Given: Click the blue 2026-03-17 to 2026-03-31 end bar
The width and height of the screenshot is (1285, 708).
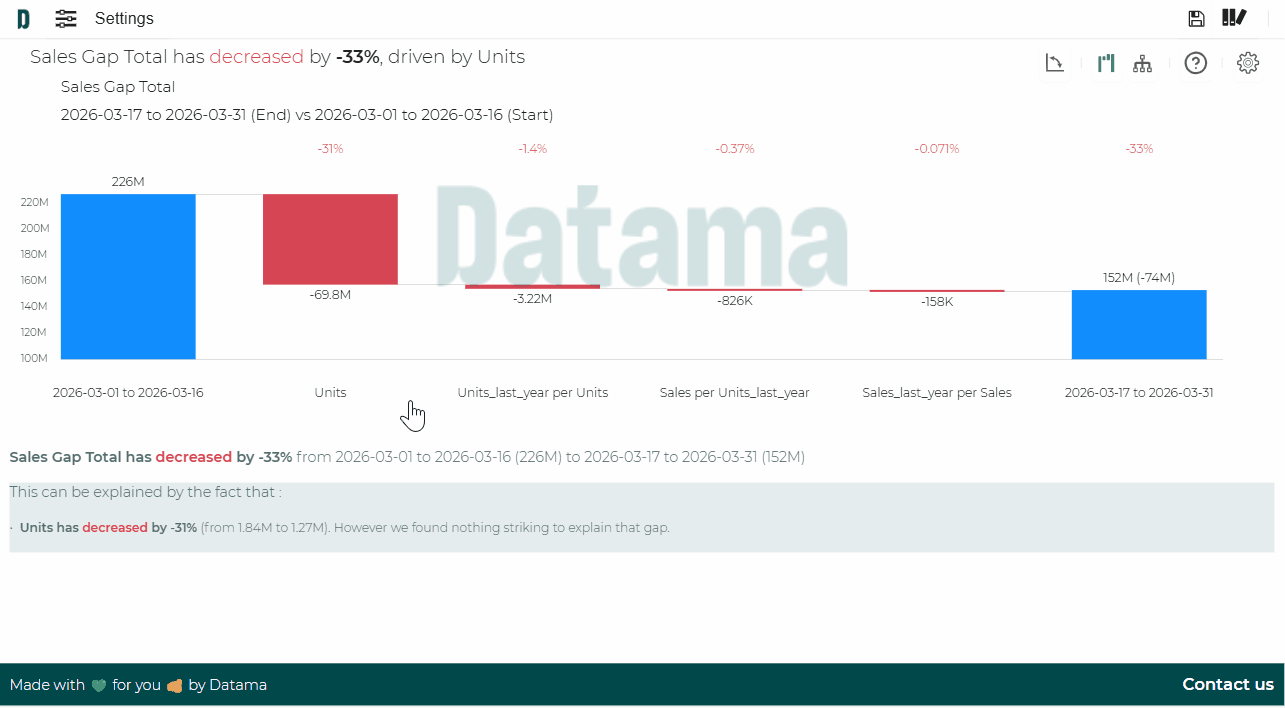Looking at the screenshot, I should [x=1139, y=325].
